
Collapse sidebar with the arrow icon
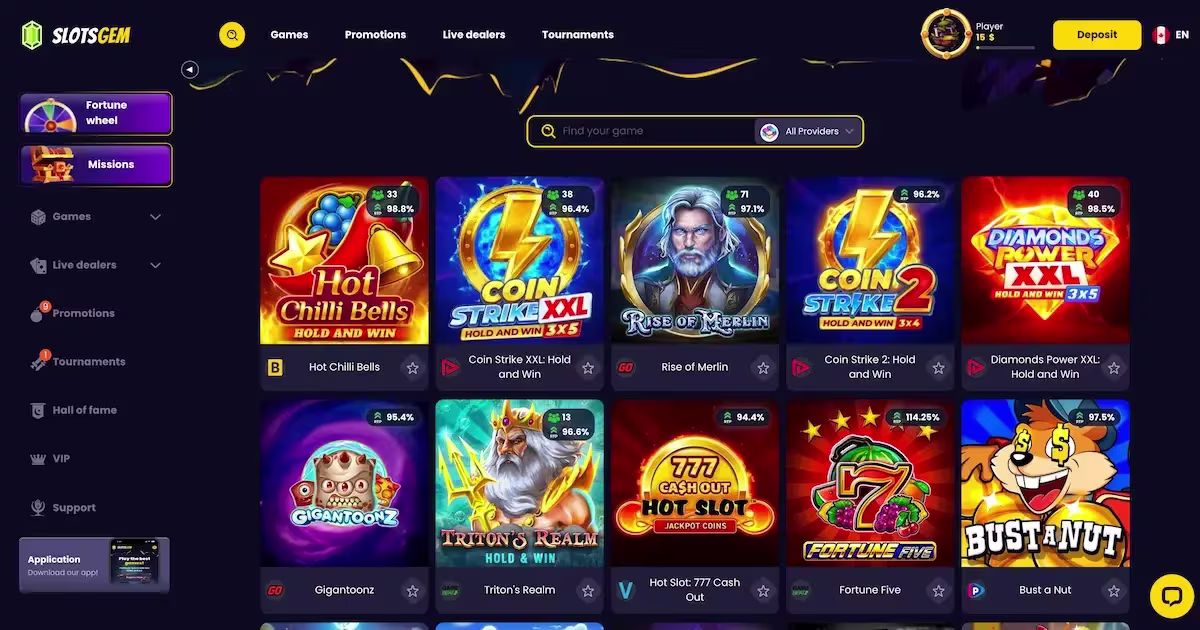coord(190,69)
